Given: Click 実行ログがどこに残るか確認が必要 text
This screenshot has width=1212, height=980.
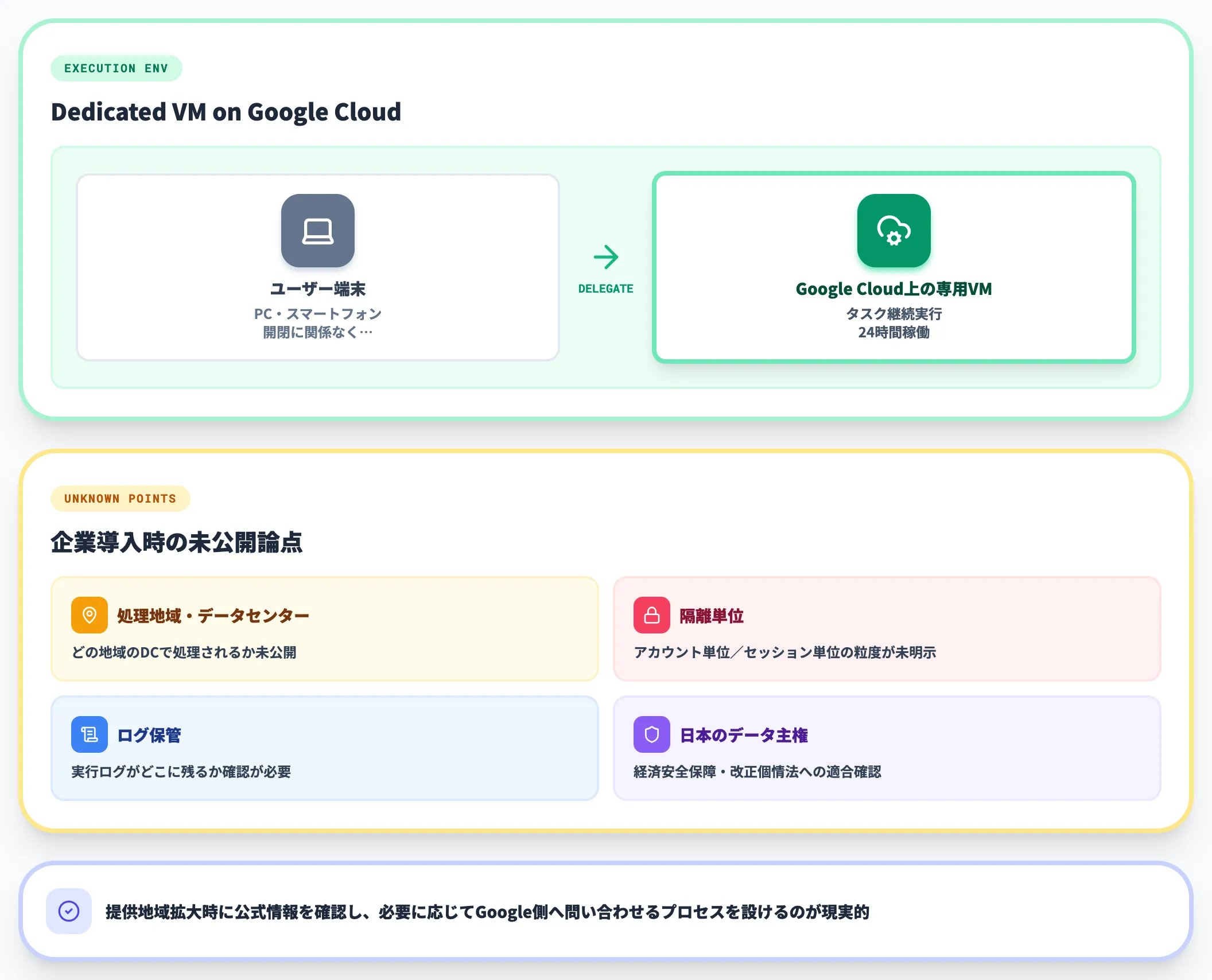Looking at the screenshot, I should click(x=181, y=772).
